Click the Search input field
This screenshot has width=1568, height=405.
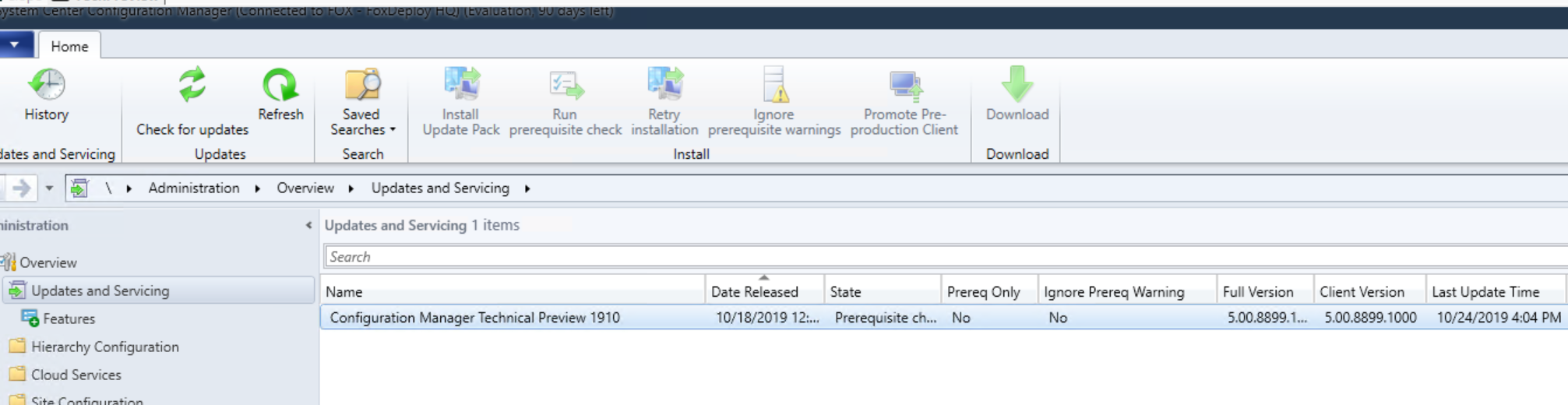click(x=946, y=257)
